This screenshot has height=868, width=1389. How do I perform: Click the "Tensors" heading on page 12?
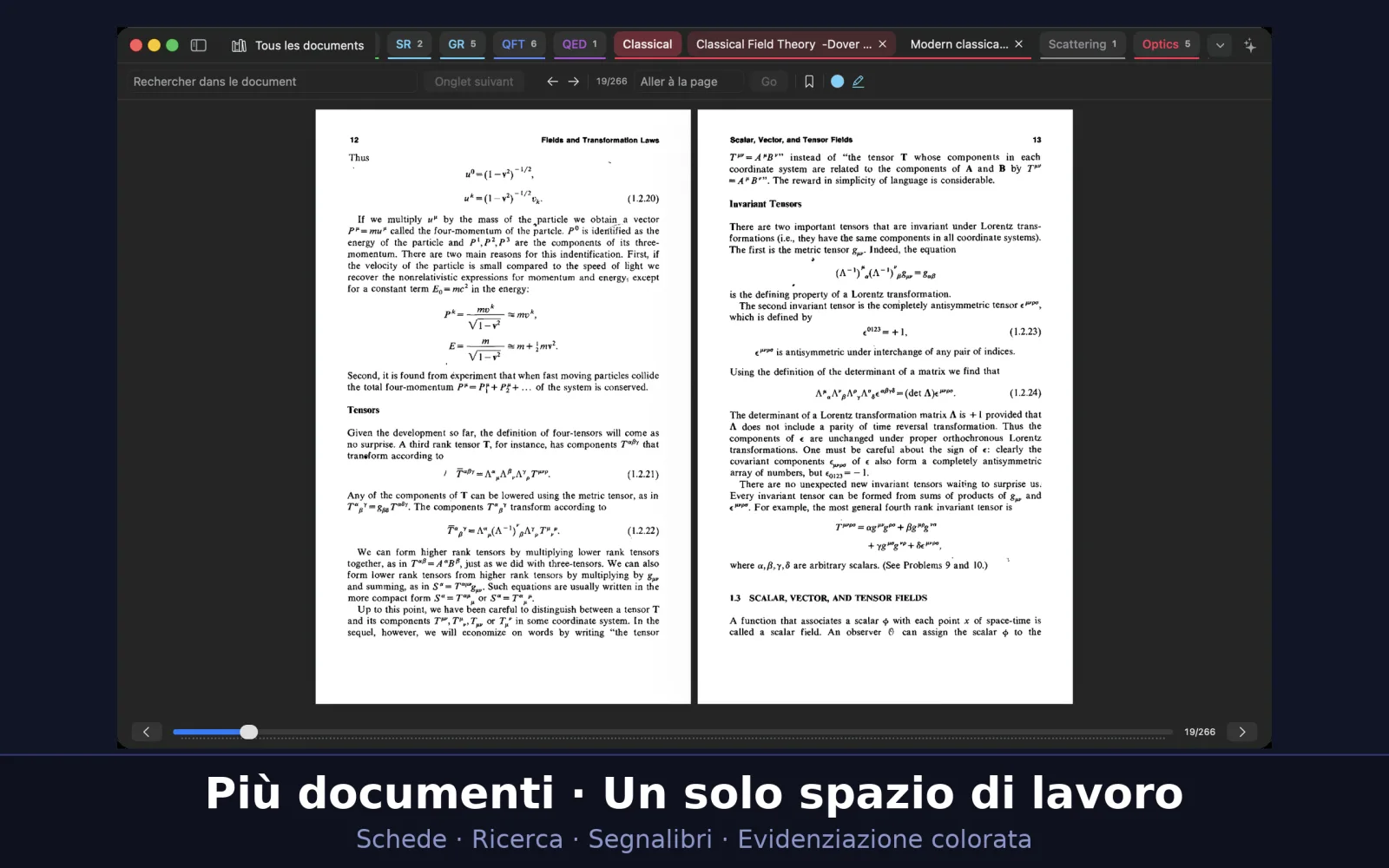(364, 410)
